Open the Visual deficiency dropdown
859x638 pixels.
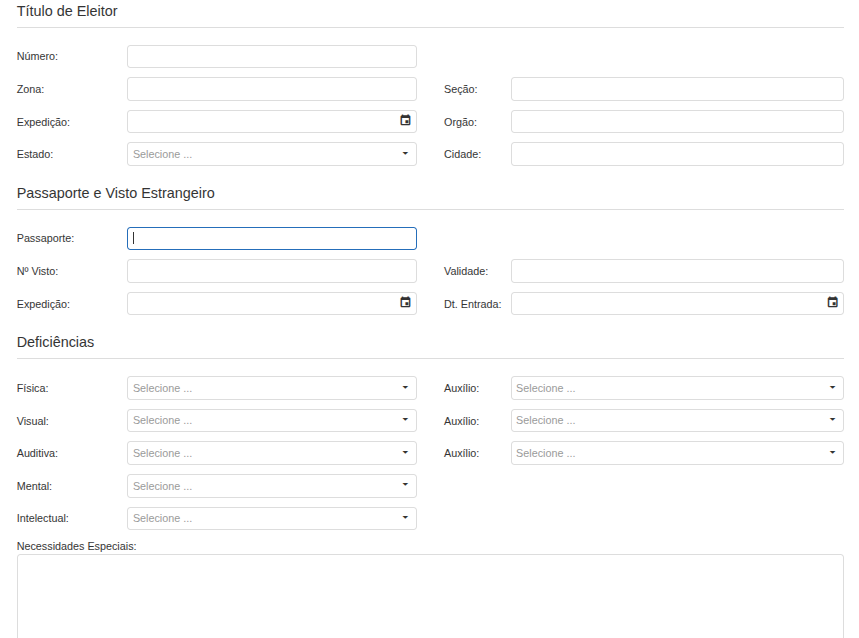271,420
